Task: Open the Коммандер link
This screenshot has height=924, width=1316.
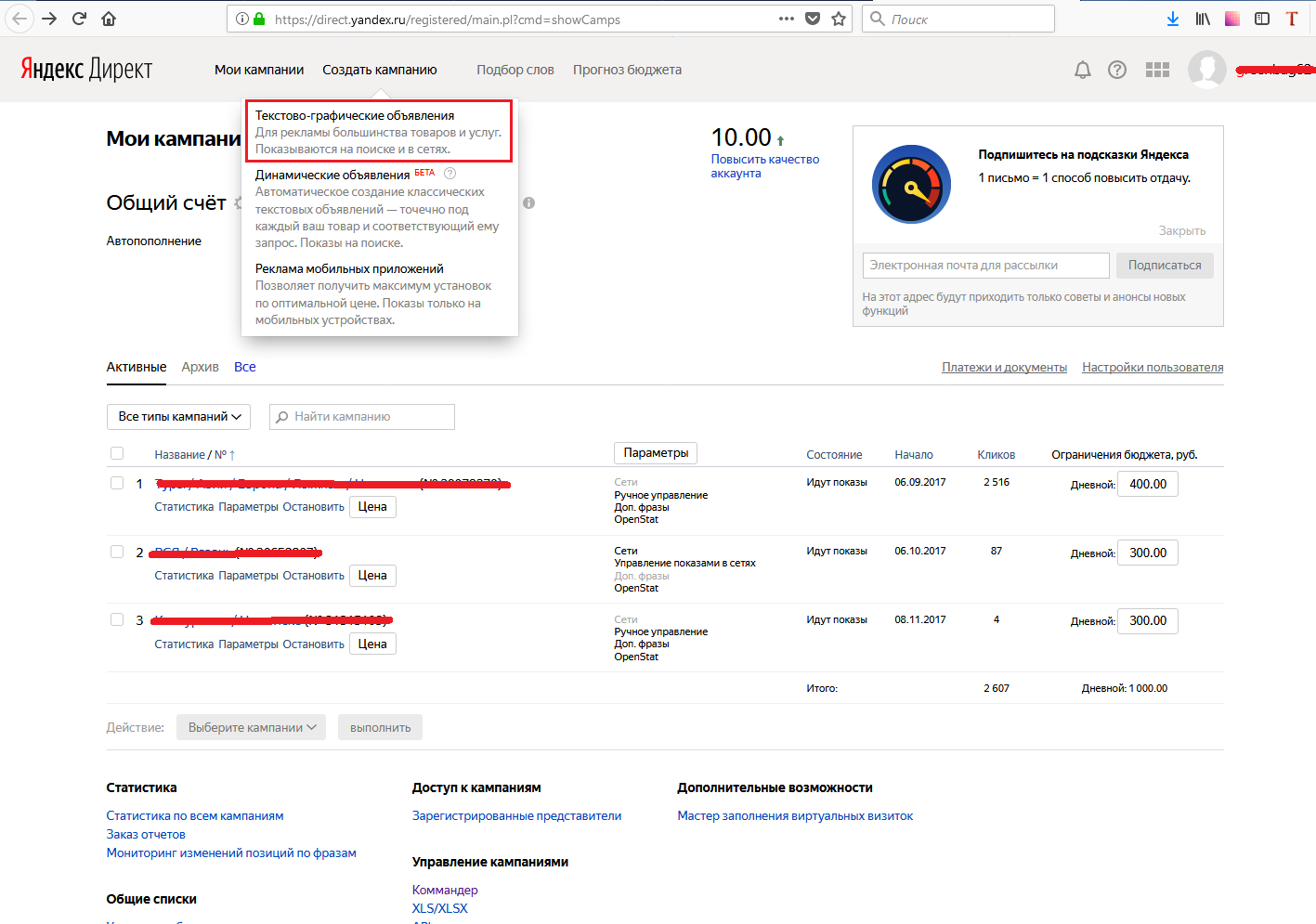Action: [445, 891]
